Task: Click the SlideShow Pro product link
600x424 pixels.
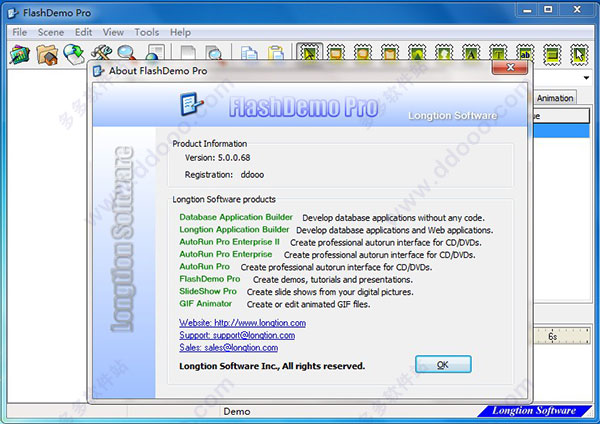Action: 208,291
